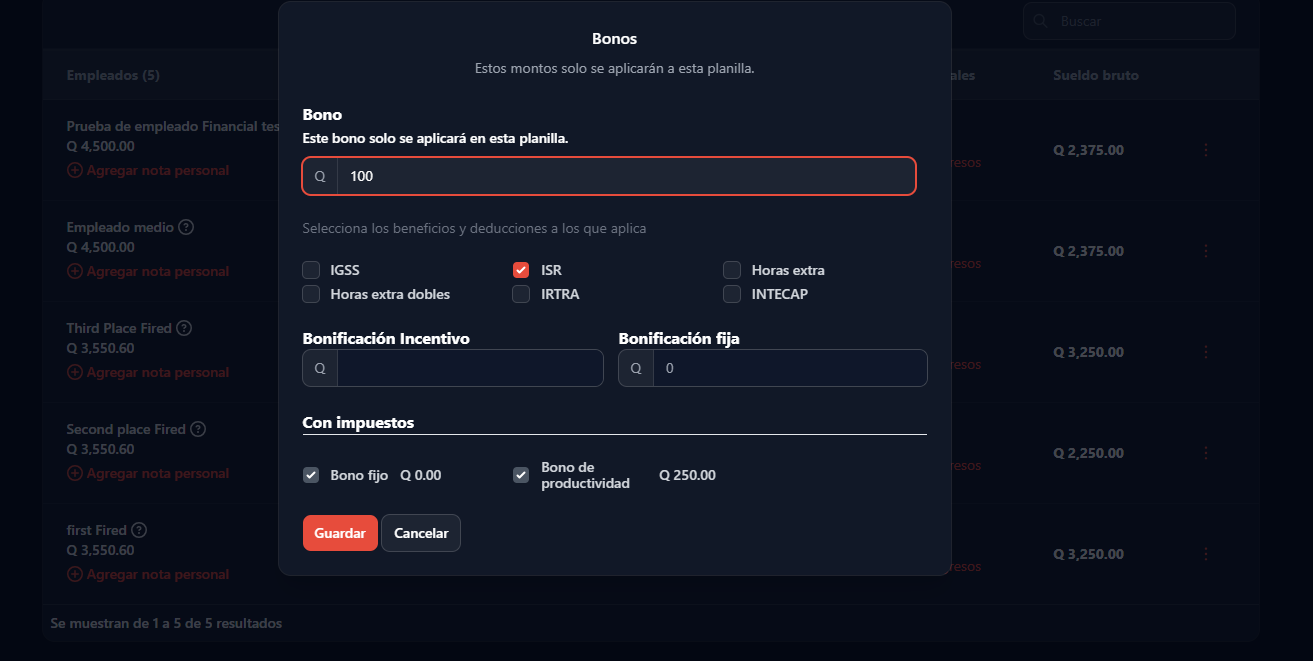Screen dimensions: 1313x661
Task: Open row menu for Second place Fired
Action: click(1205, 453)
